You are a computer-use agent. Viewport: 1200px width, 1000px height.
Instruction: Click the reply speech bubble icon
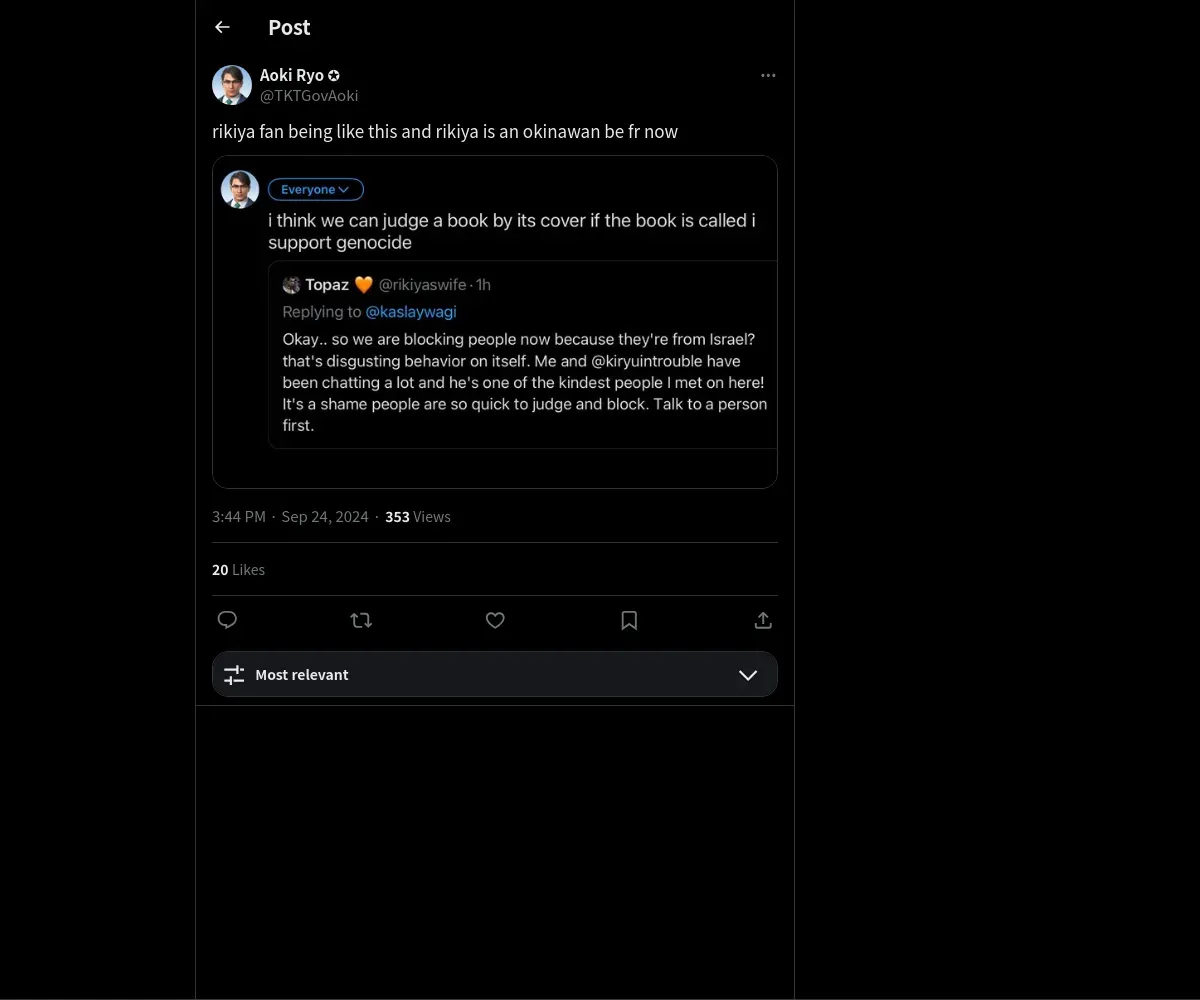[x=227, y=620]
